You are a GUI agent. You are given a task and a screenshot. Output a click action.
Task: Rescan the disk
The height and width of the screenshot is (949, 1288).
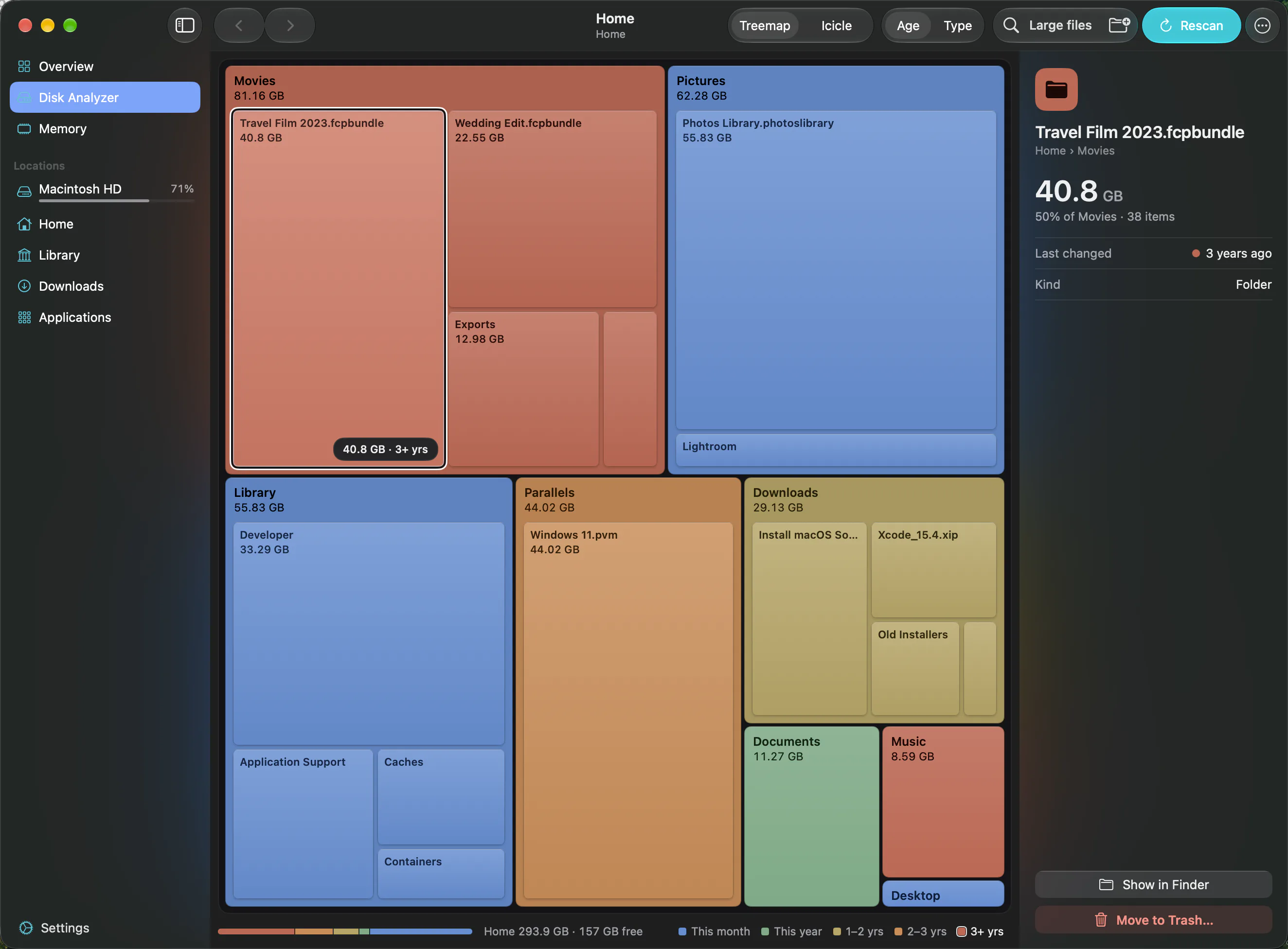(1191, 25)
